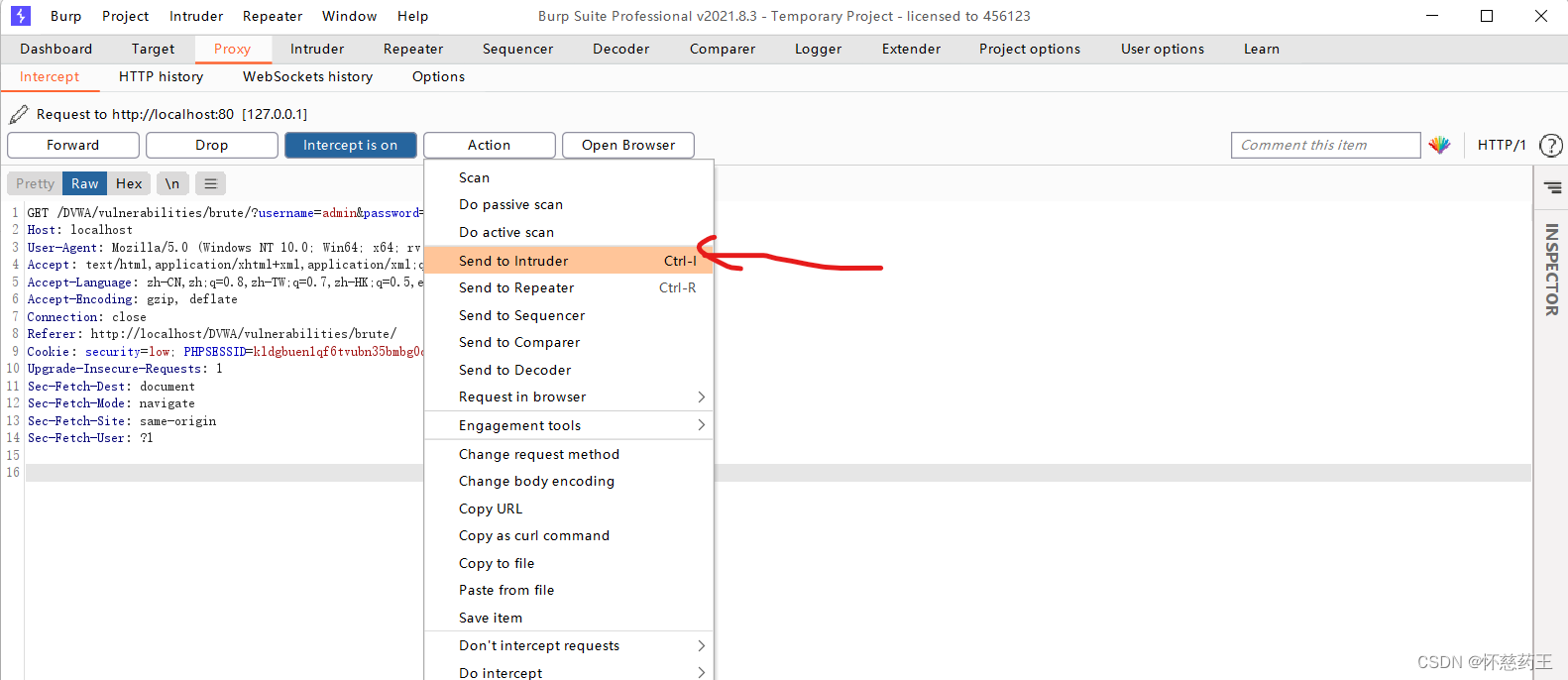Select Paste from file
1568x680 pixels.
pyautogui.click(x=569, y=590)
